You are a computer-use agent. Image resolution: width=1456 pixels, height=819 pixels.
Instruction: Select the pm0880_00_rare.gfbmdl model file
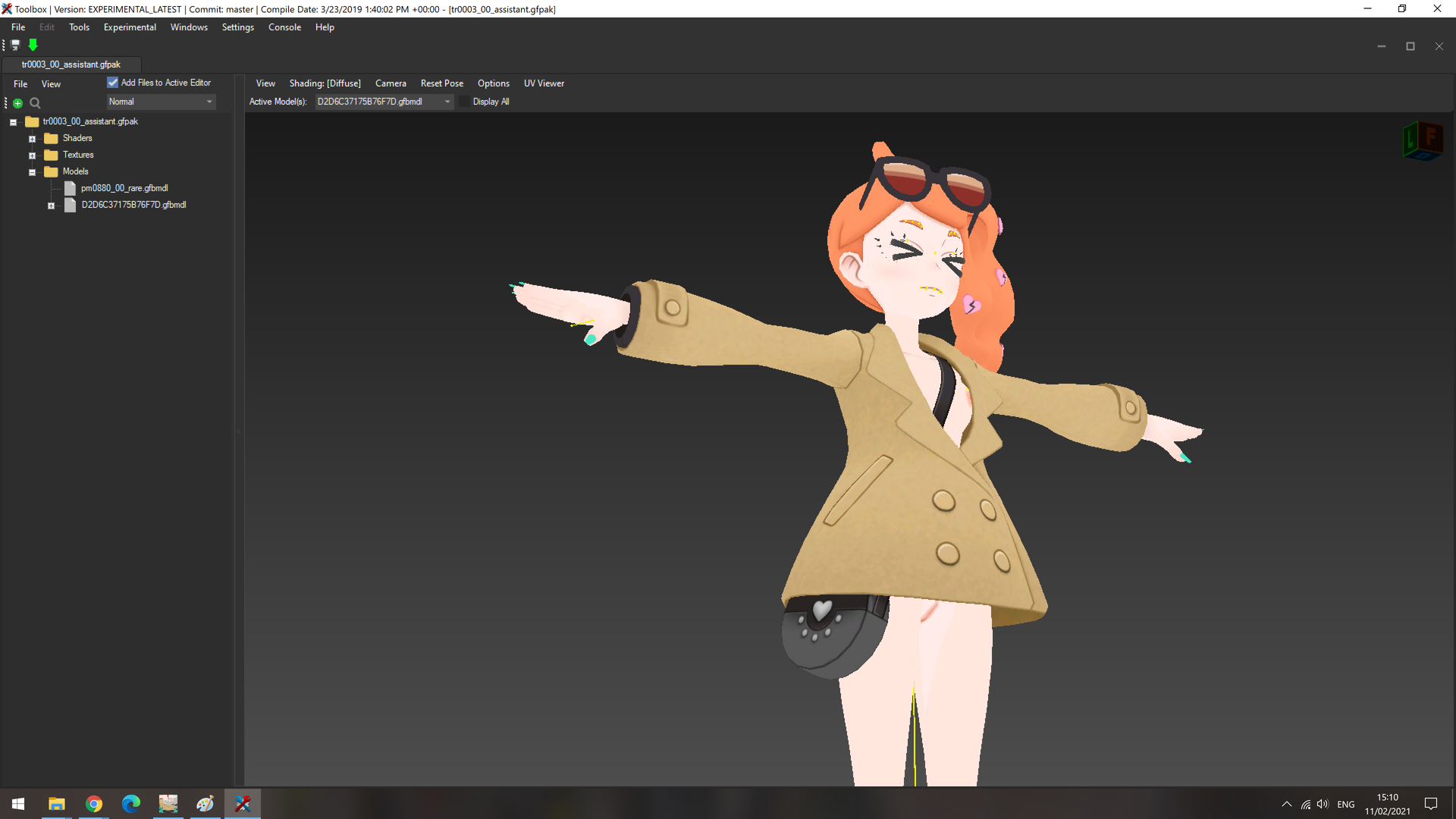pyautogui.click(x=124, y=188)
